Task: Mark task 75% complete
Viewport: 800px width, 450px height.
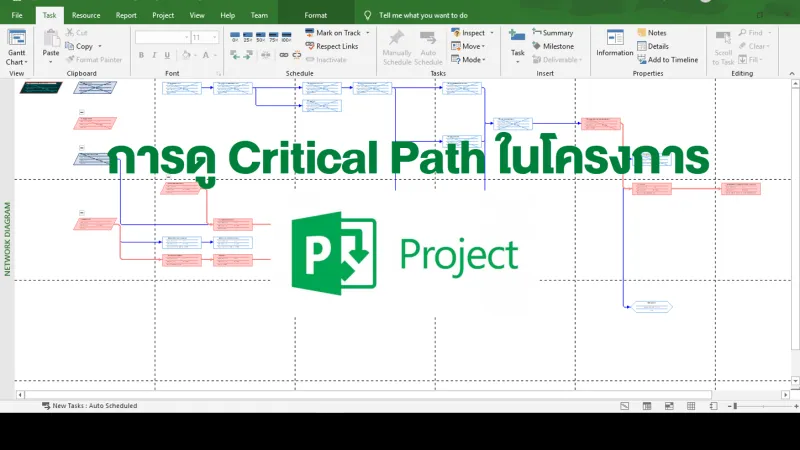Action: coord(273,37)
